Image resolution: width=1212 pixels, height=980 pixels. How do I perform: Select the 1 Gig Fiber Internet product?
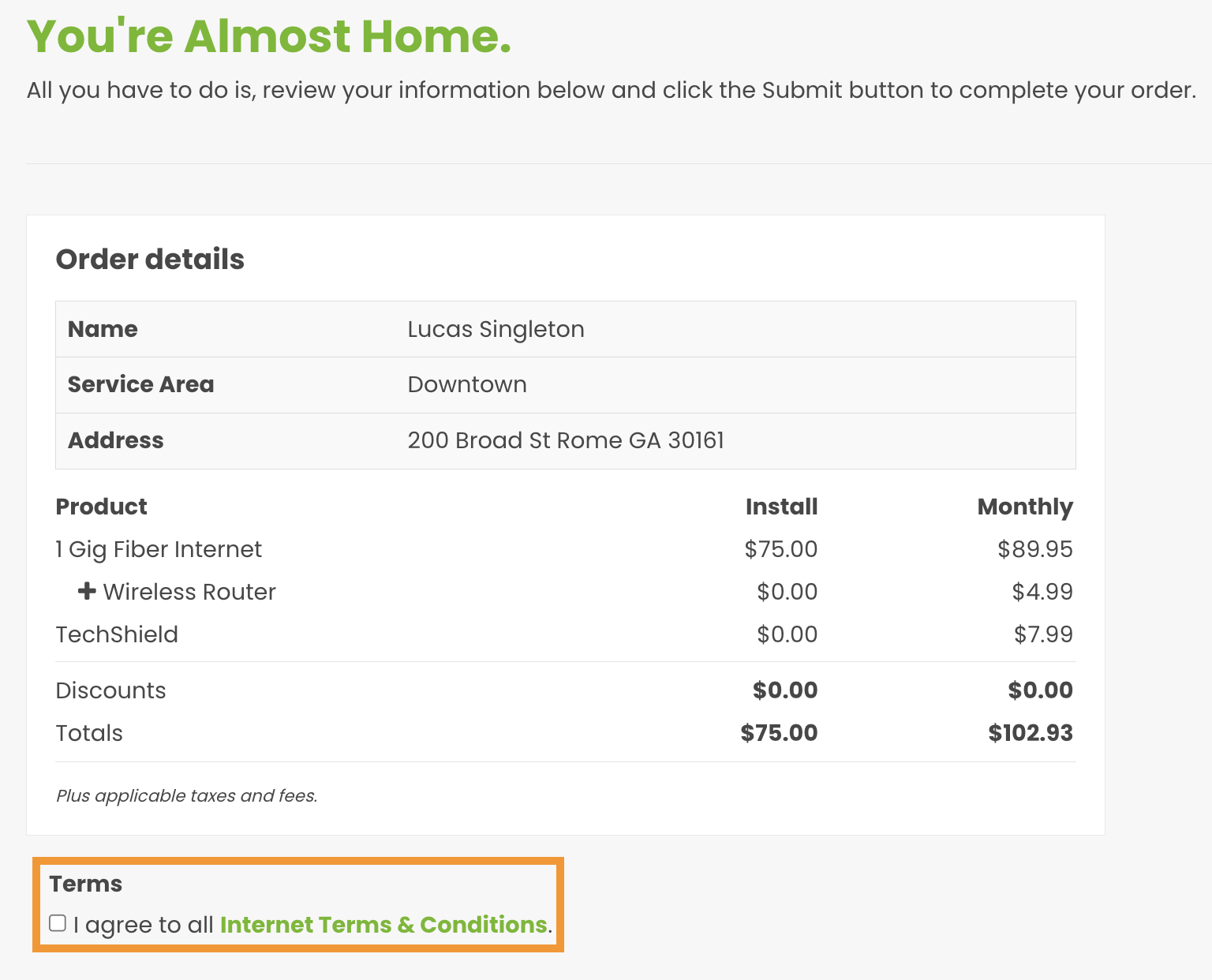coord(159,549)
